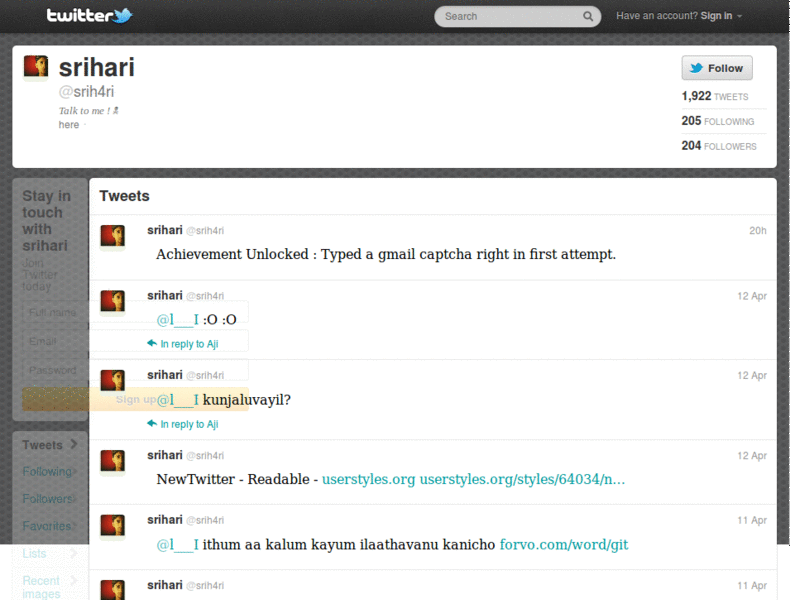The image size is (800, 600).
Task: Select Lists in the sidebar menu
Action: tap(34, 554)
